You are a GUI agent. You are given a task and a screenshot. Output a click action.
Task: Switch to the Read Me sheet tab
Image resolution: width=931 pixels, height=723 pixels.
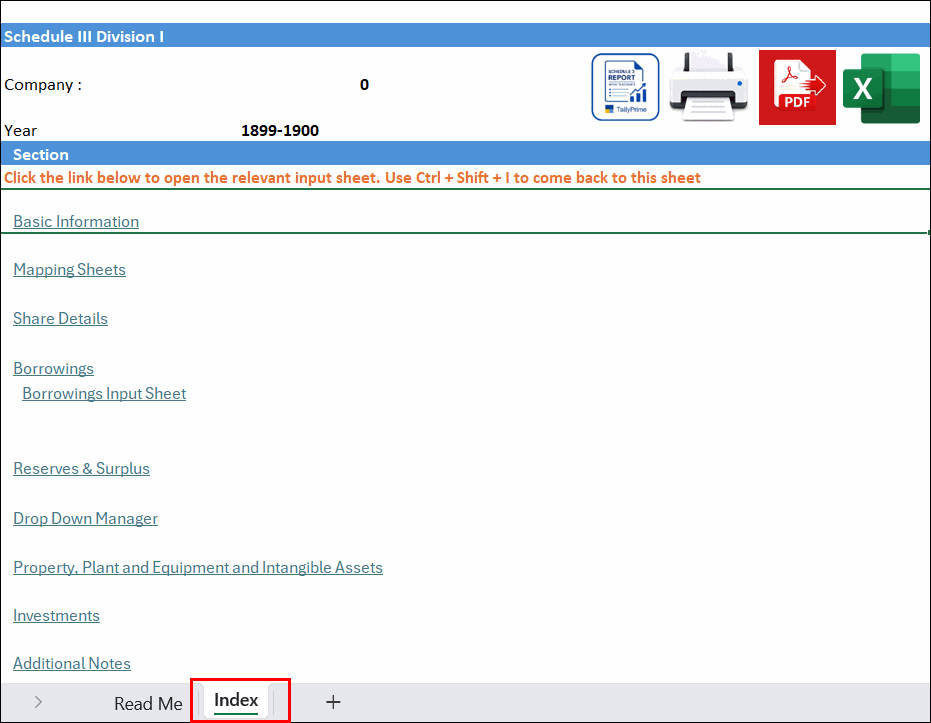click(148, 703)
